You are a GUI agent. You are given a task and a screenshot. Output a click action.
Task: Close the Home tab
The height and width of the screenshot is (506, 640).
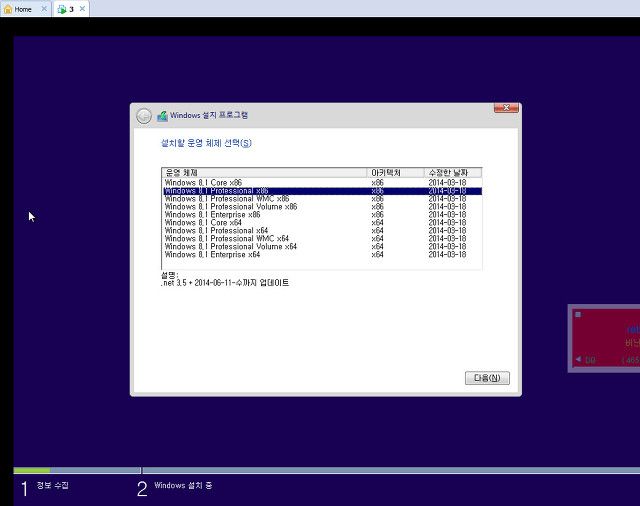pyautogui.click(x=44, y=9)
